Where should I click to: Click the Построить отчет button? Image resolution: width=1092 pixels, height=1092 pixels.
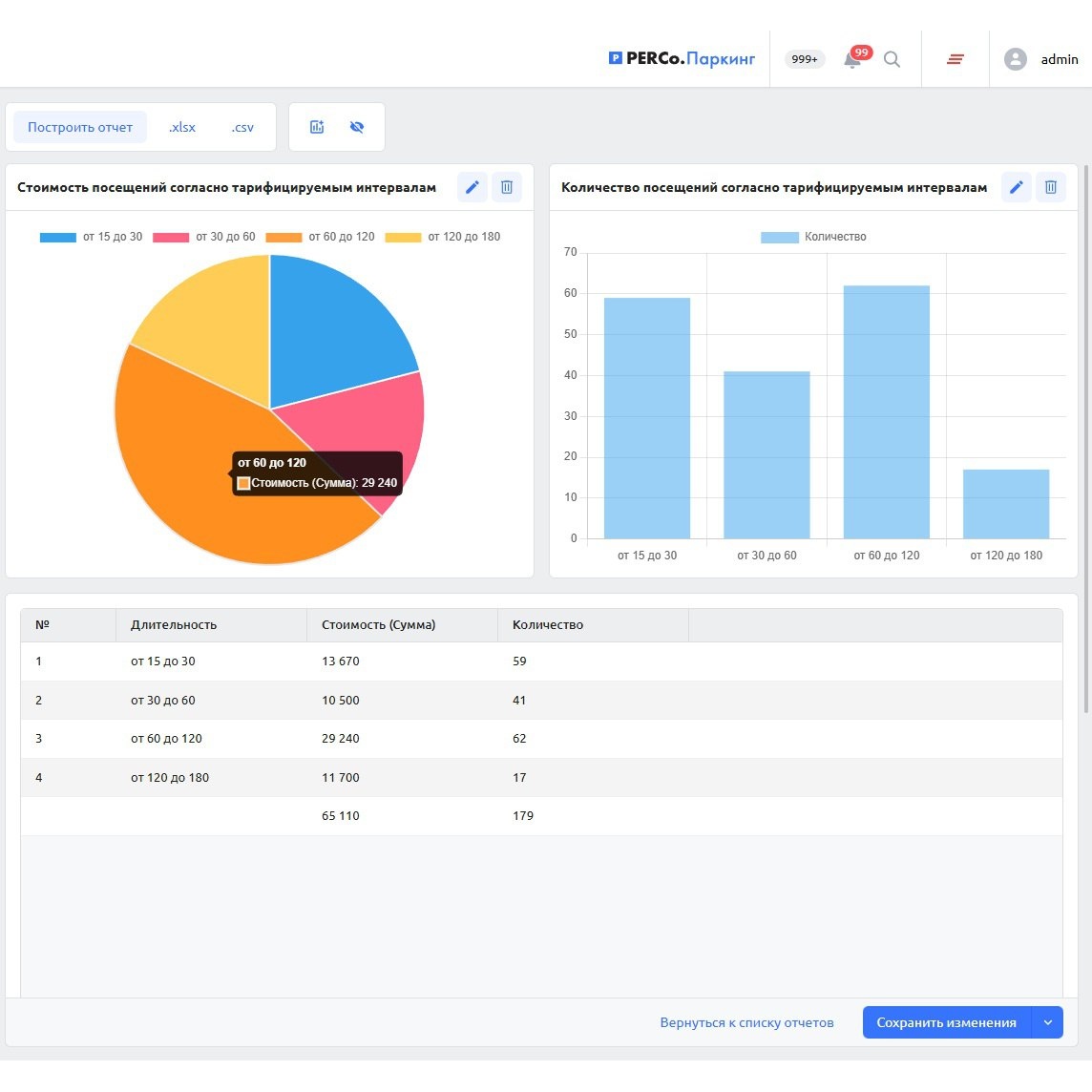coord(80,127)
